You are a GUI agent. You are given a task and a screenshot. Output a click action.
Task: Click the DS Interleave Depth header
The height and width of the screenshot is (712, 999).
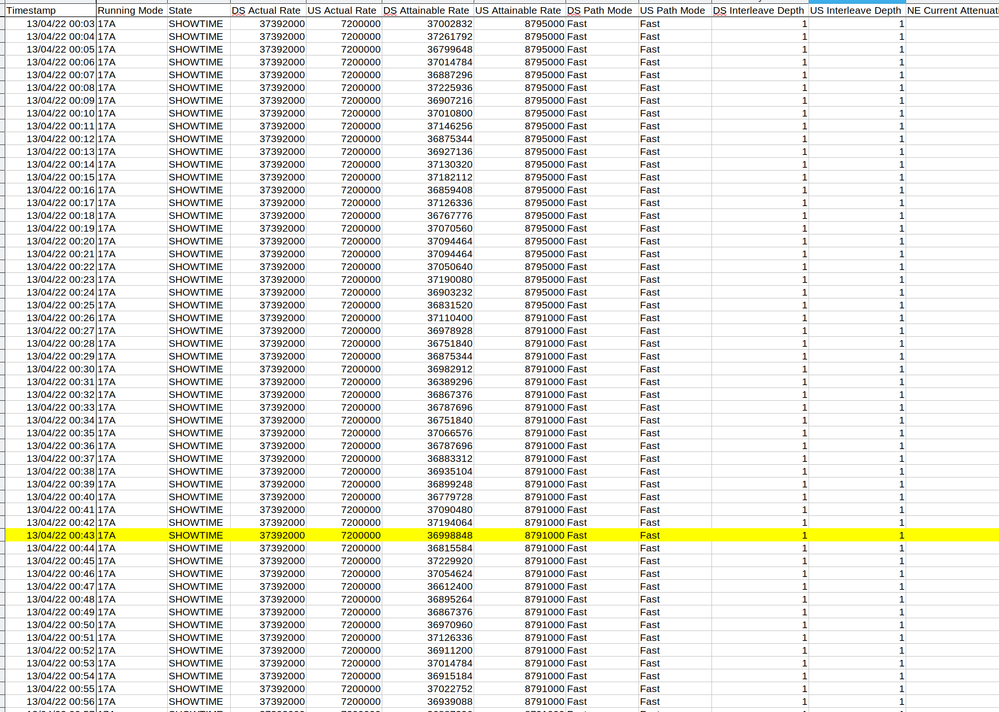click(758, 10)
